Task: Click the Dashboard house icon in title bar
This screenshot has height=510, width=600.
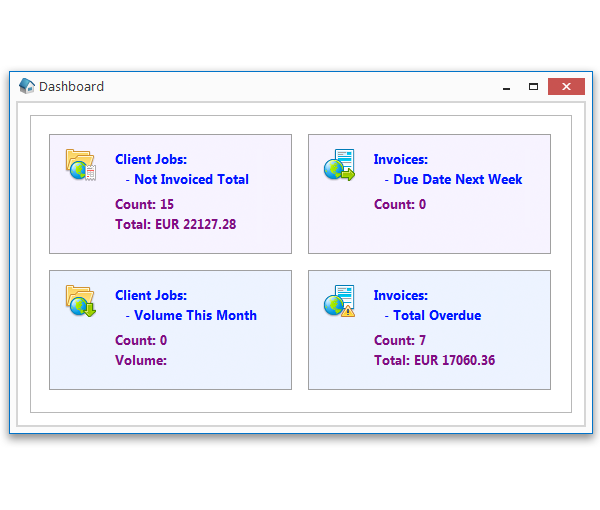Action: (x=27, y=86)
